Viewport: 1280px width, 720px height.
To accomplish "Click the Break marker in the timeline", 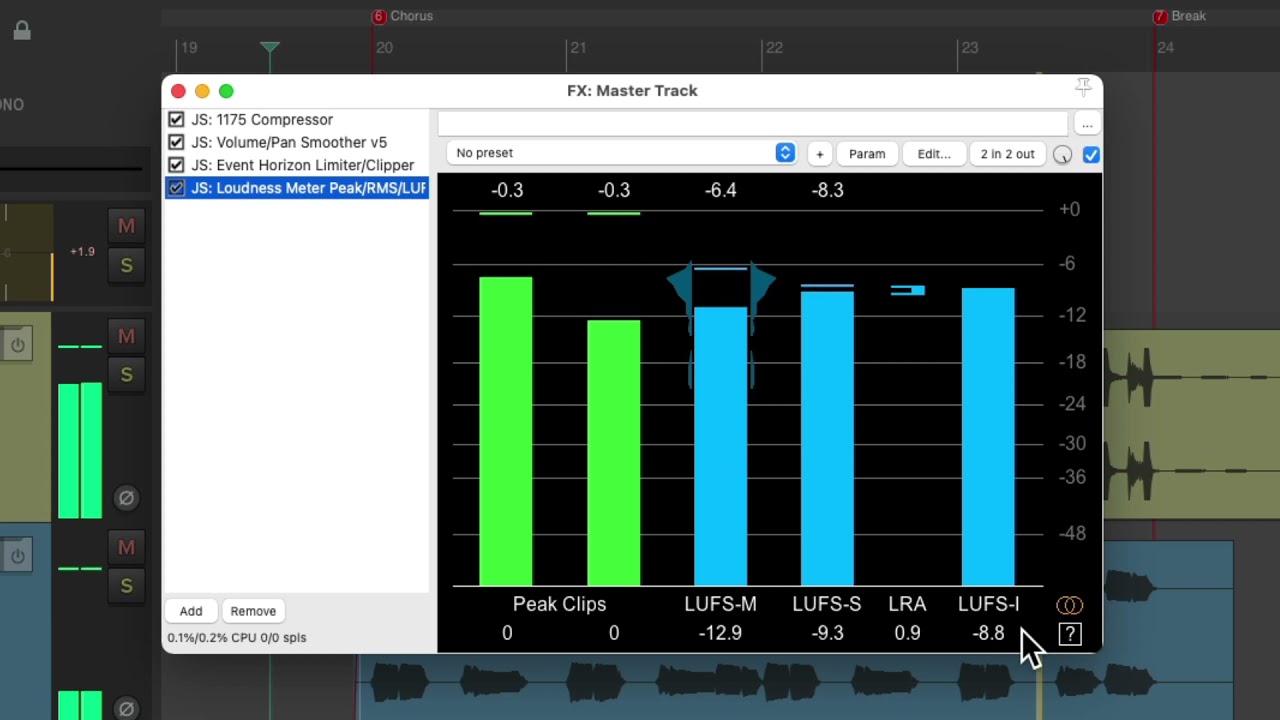I will [1180, 16].
